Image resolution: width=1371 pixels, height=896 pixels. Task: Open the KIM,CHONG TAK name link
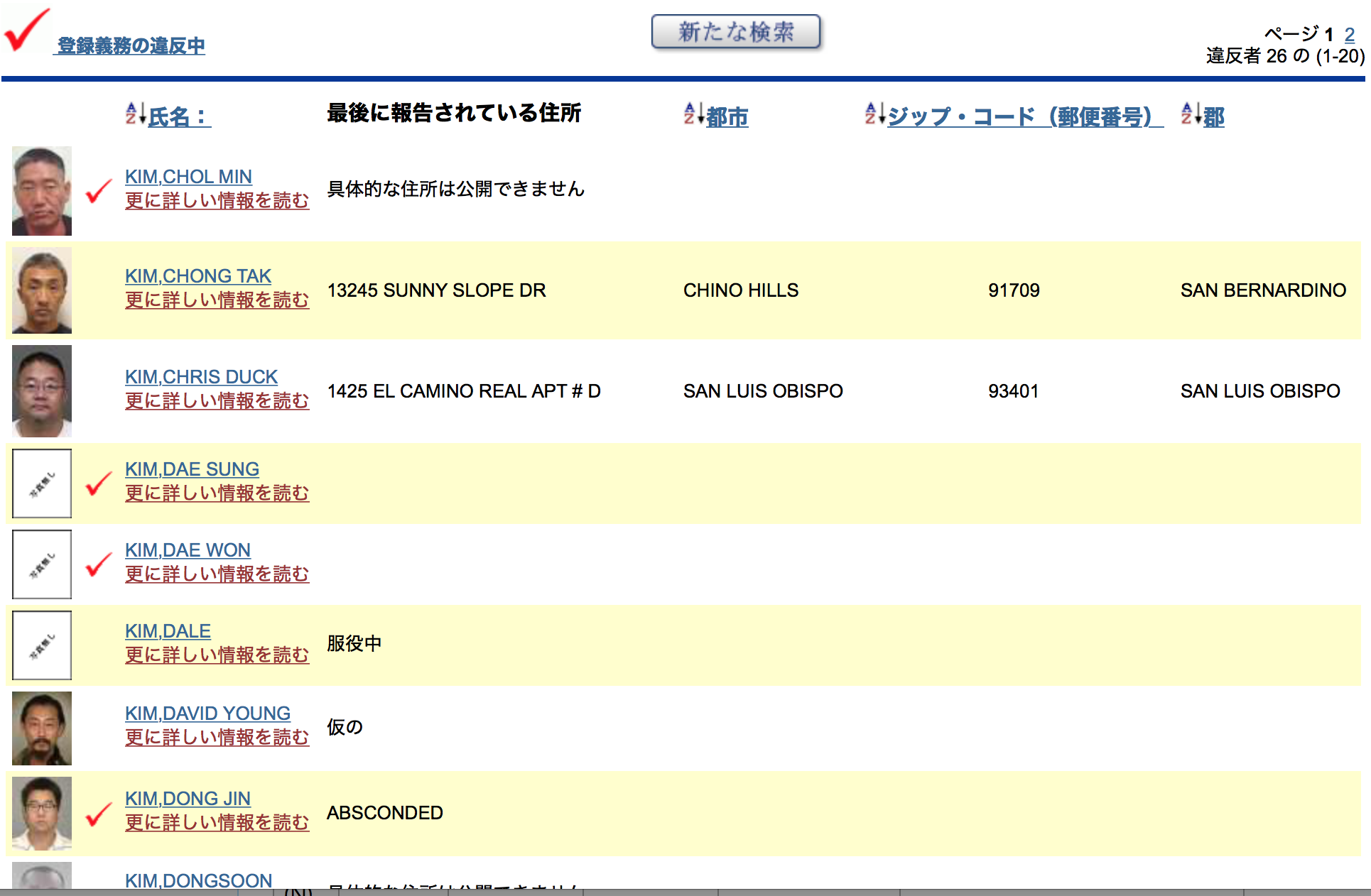pyautogui.click(x=198, y=276)
